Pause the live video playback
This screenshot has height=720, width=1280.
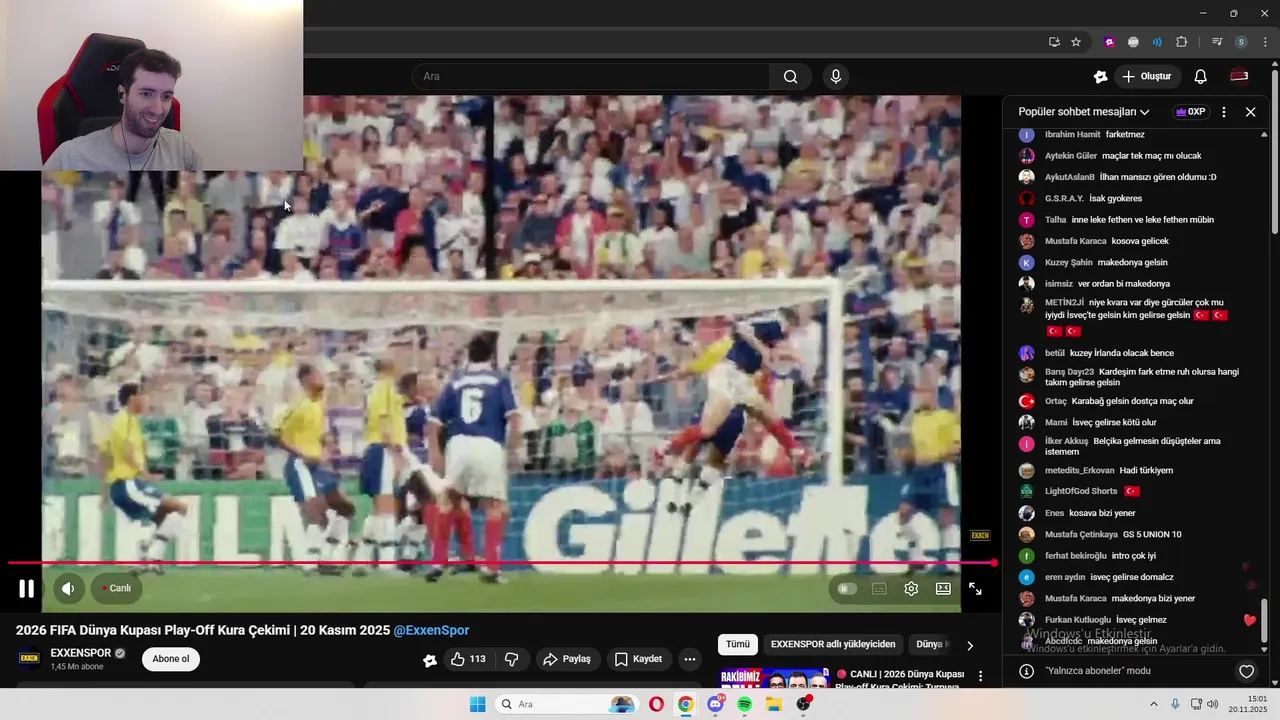27,589
